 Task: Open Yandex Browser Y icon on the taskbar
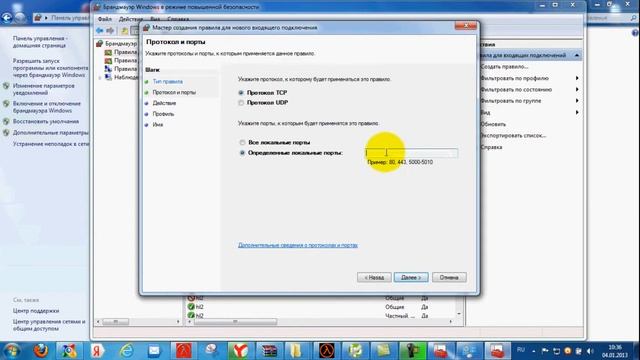(x=240, y=351)
